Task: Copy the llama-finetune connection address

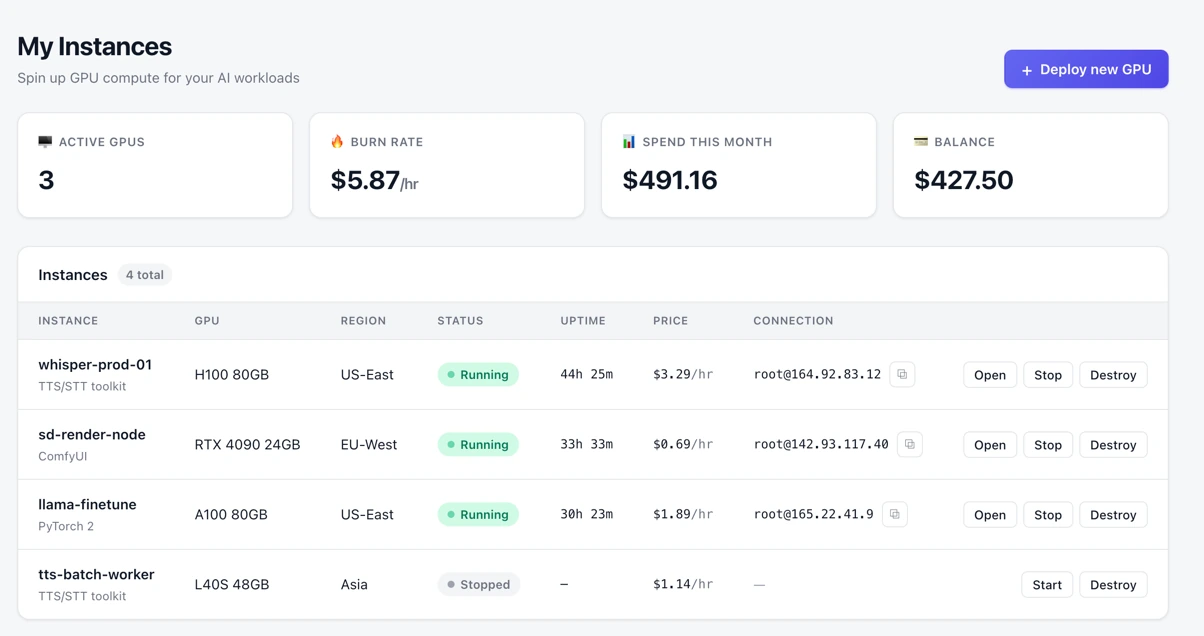Action: [895, 514]
